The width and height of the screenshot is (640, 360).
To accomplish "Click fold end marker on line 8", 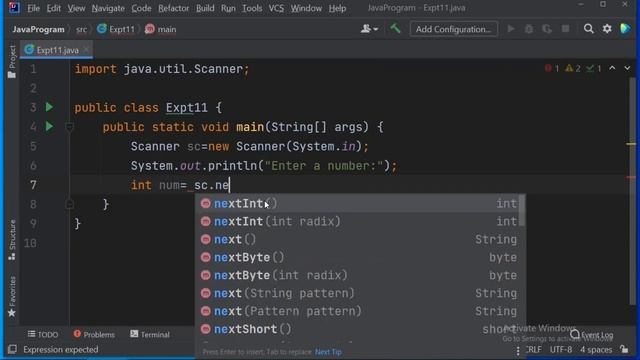I will click(69, 204).
